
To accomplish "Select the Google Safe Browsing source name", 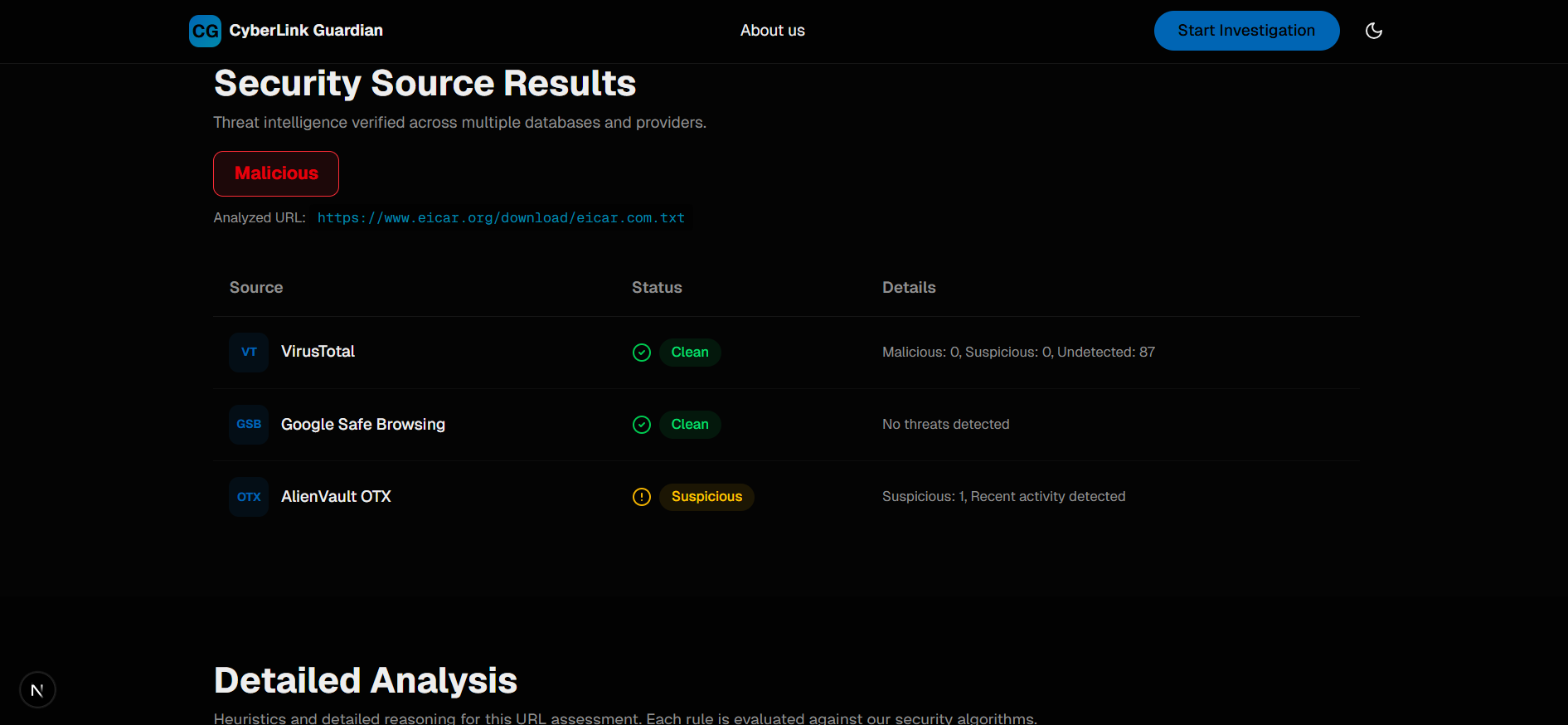I will [x=363, y=425].
